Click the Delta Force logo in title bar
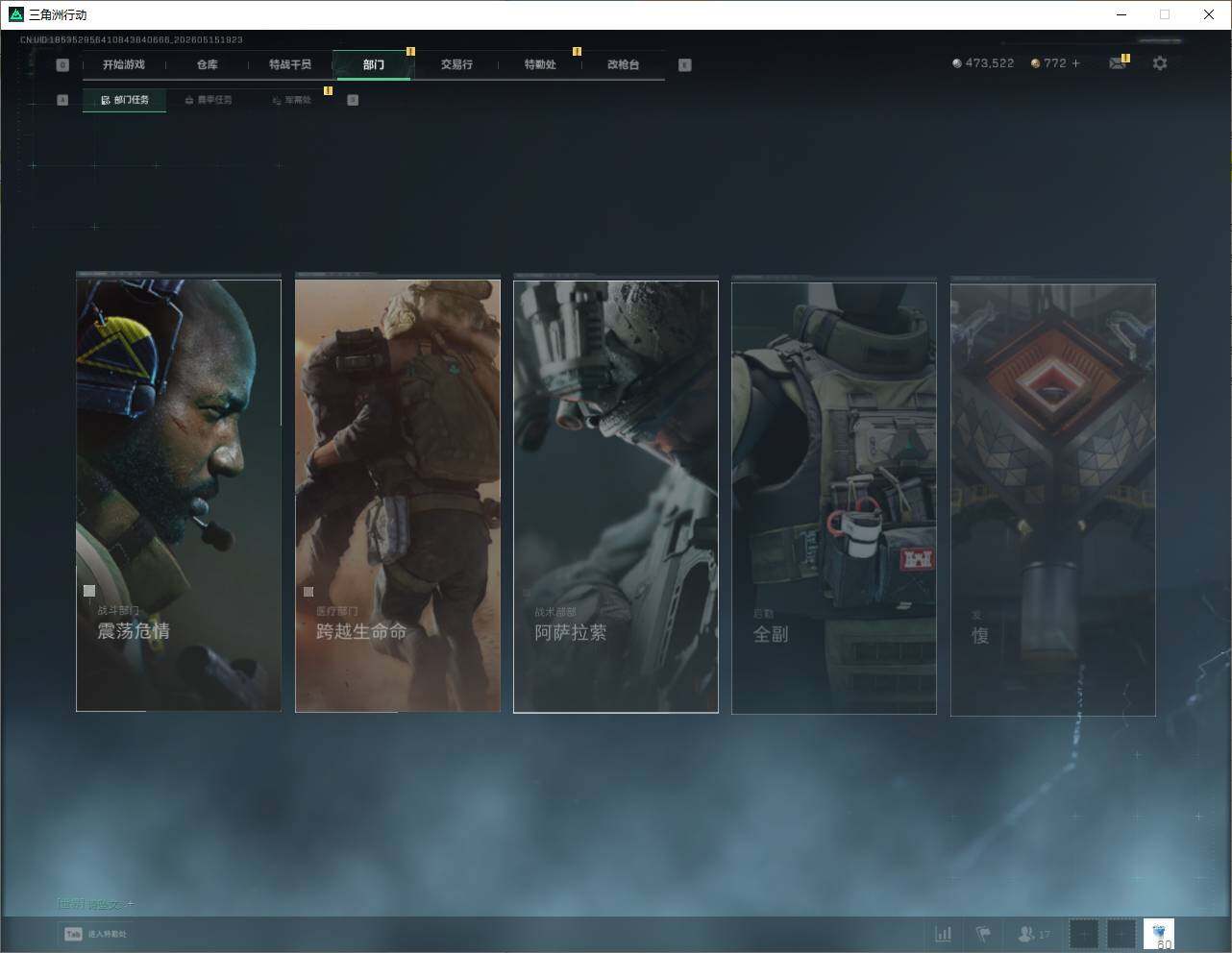Screen dimensions: 1232x953 coord(15,14)
